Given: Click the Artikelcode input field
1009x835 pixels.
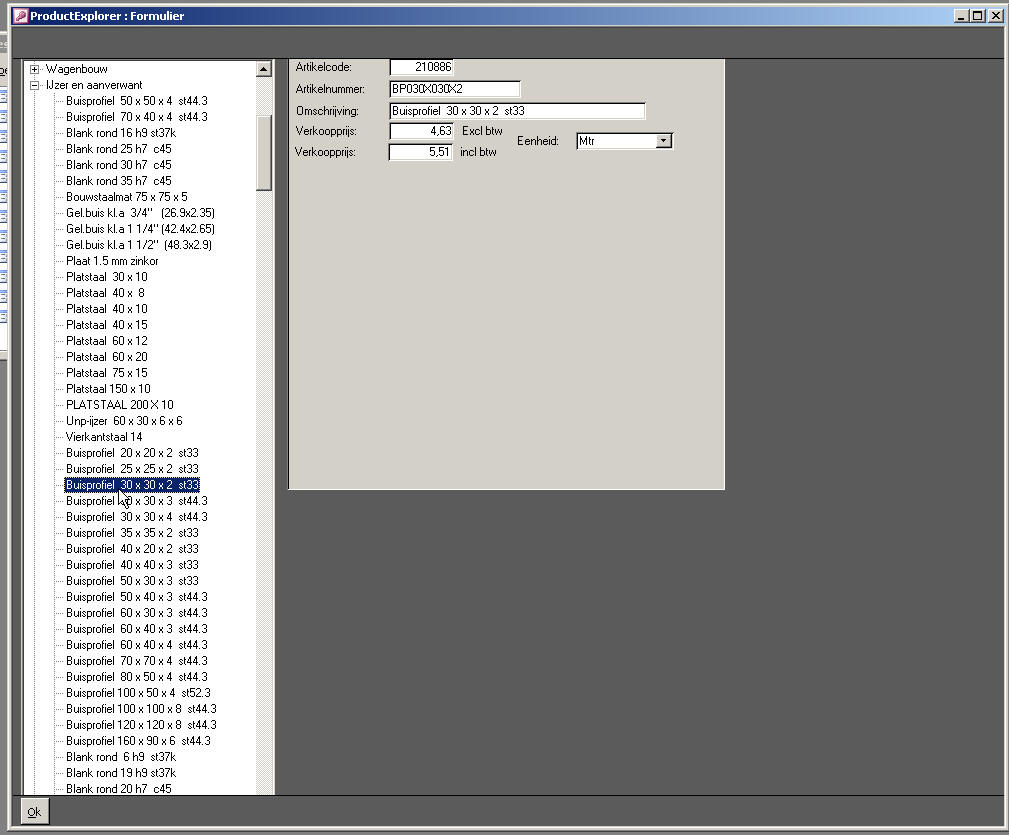Looking at the screenshot, I should coord(421,67).
